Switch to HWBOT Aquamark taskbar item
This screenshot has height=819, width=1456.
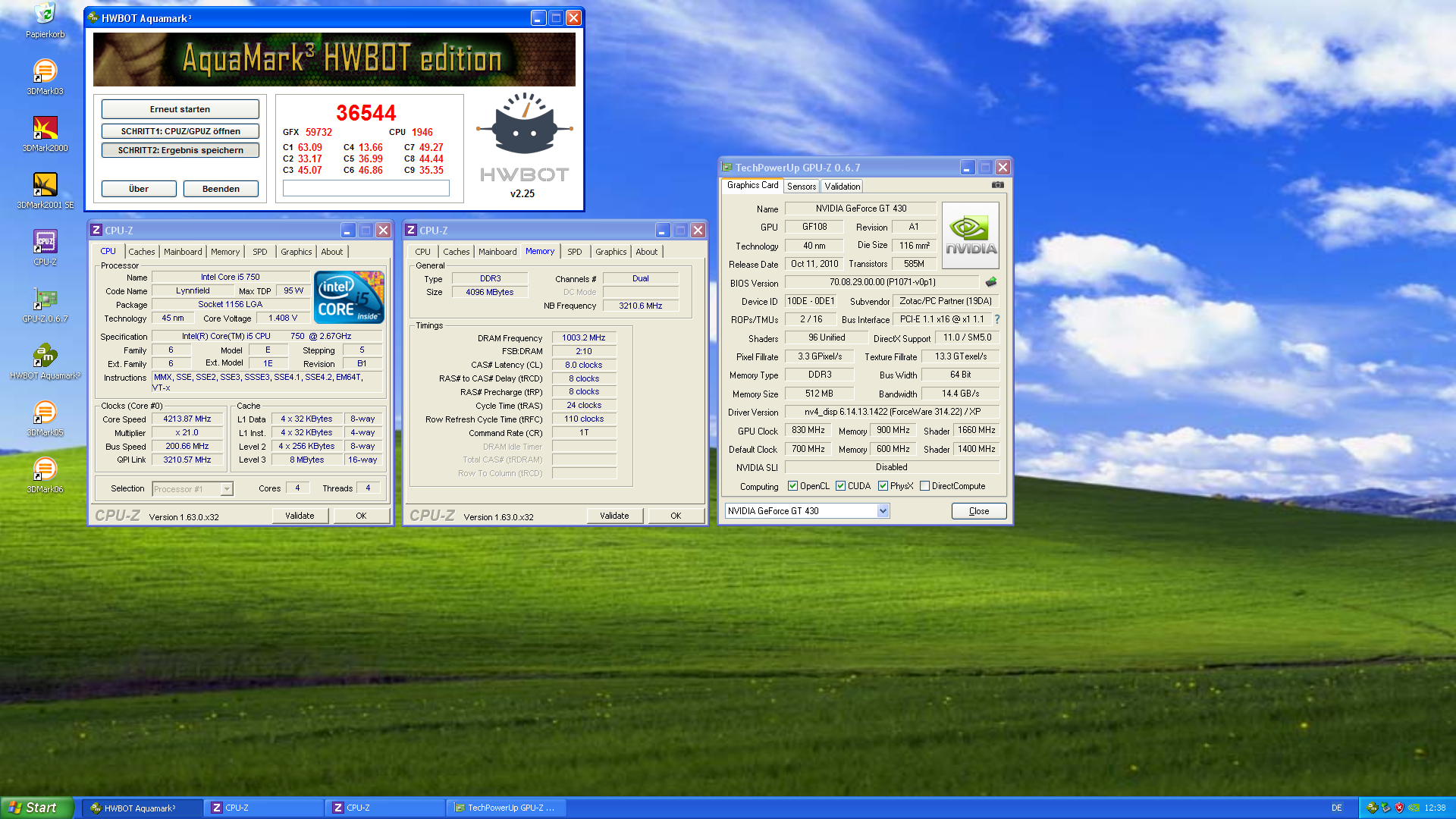pyautogui.click(x=142, y=808)
